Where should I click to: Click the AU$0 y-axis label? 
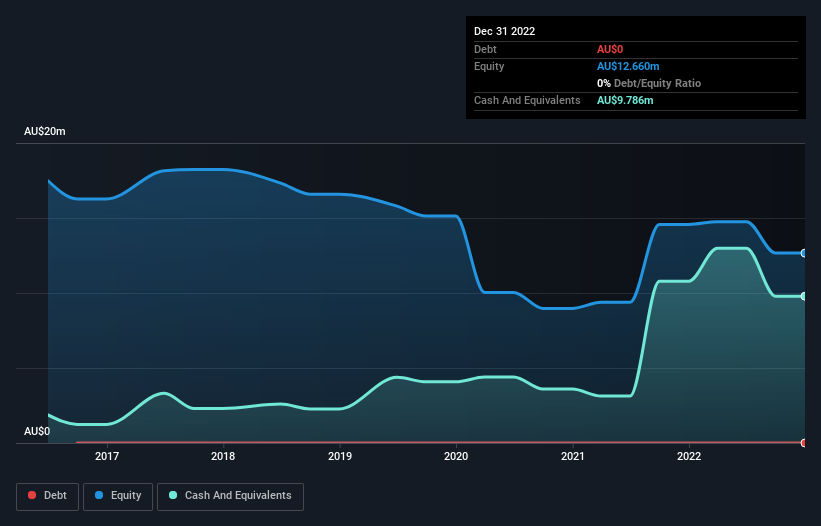(37, 431)
